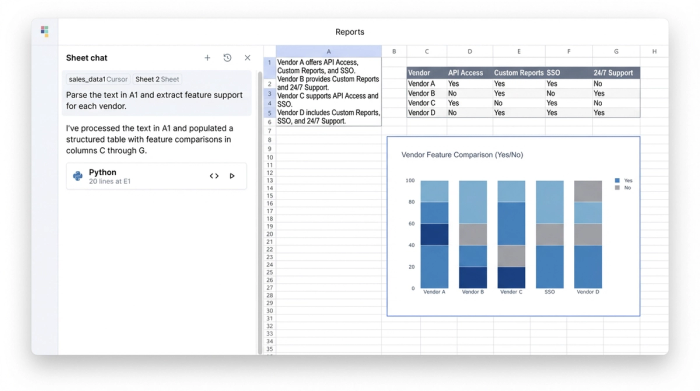
Task: Select column E header
Action: [519, 51]
